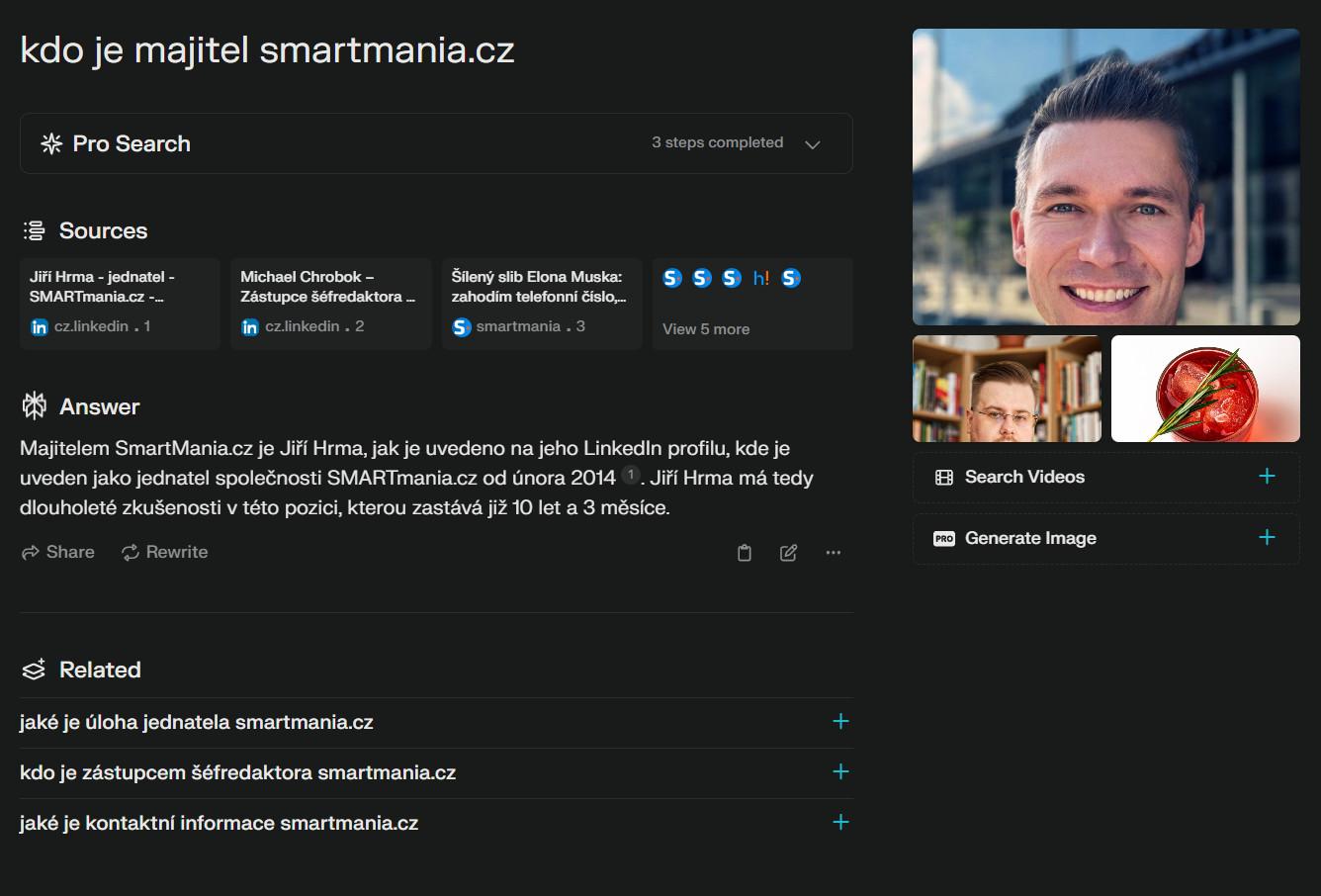The image size is (1321, 896).
Task: Add the 'kontaktní informace' question plus
Action: (x=840, y=823)
